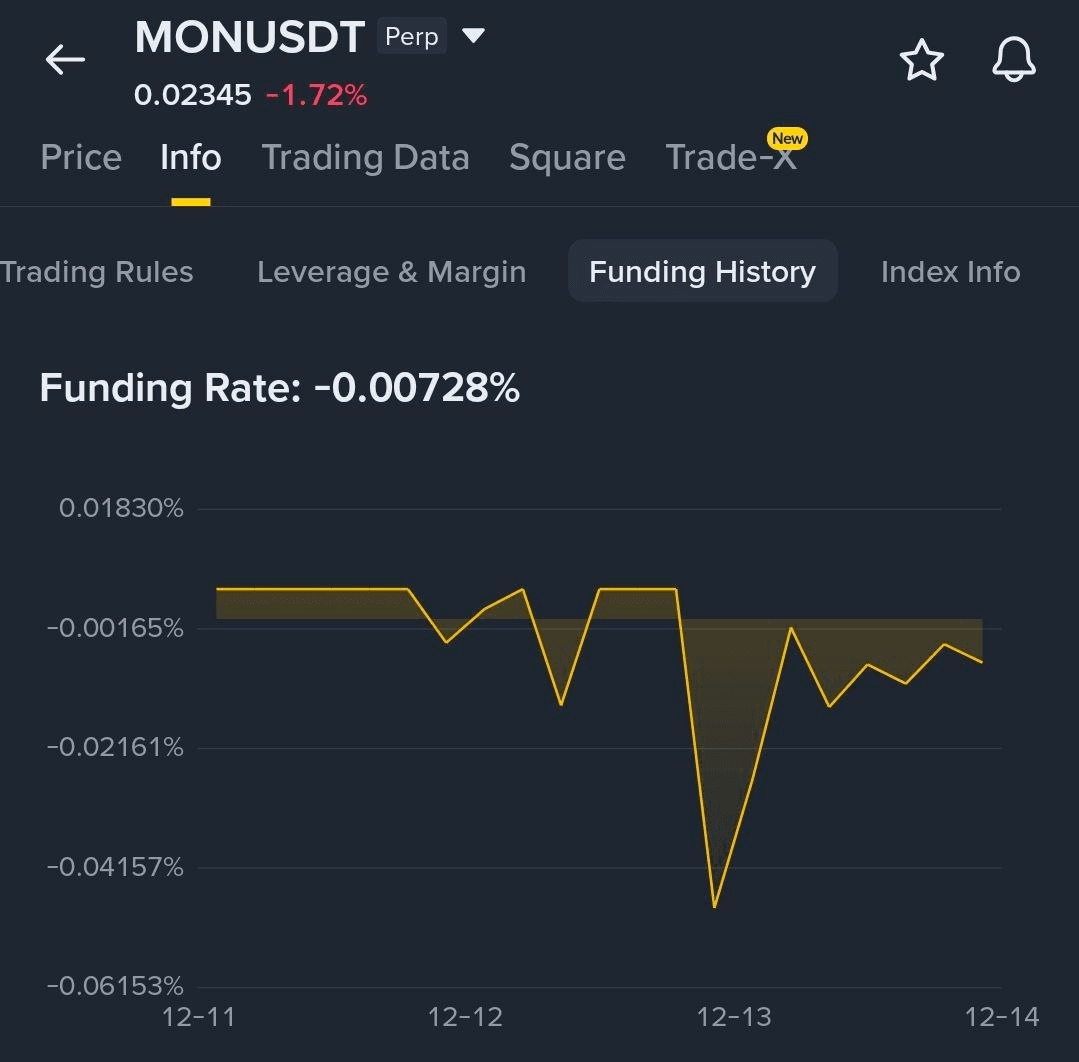Tap the back arrow icon

tap(66, 60)
